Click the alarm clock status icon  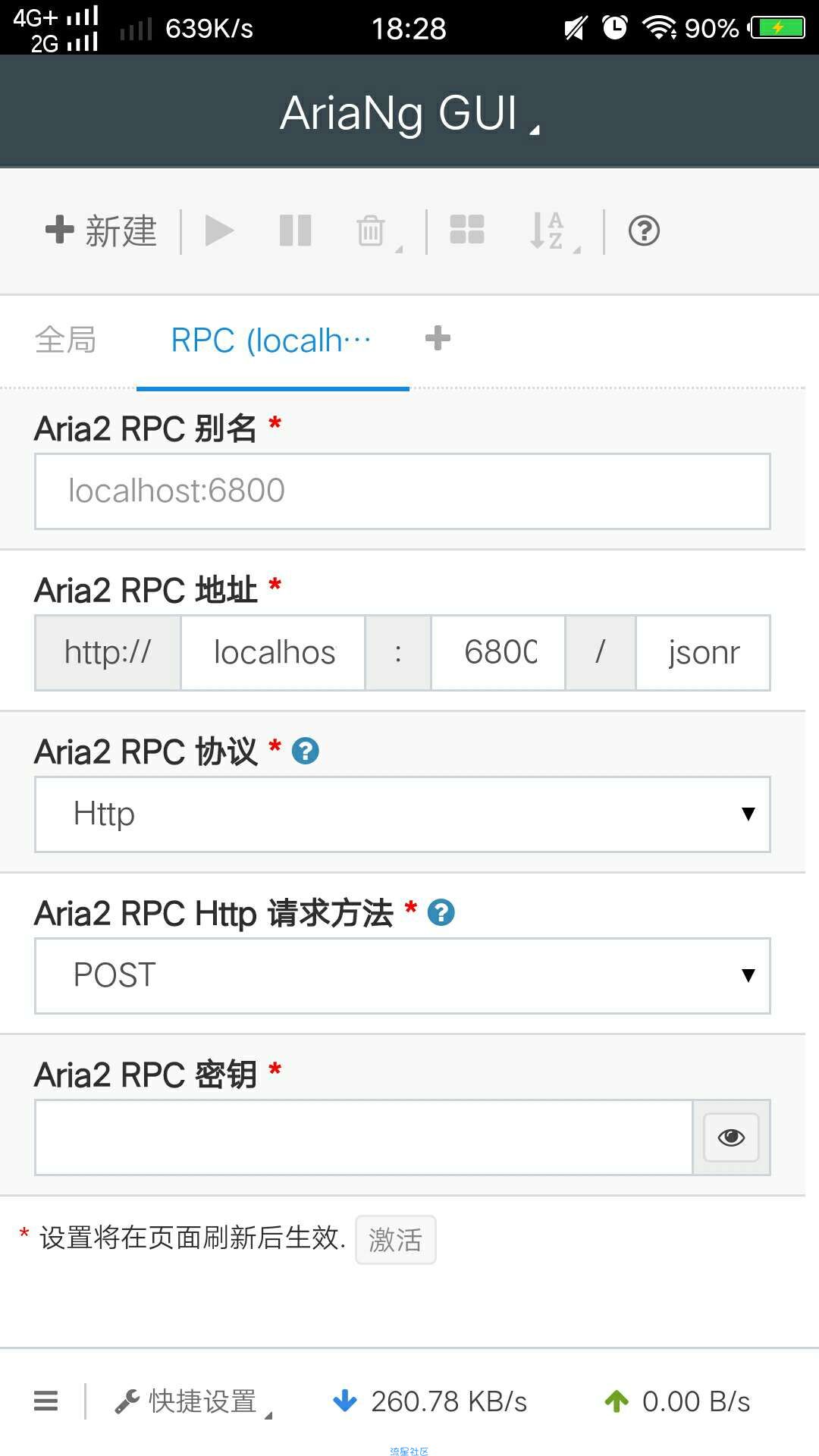[x=614, y=28]
